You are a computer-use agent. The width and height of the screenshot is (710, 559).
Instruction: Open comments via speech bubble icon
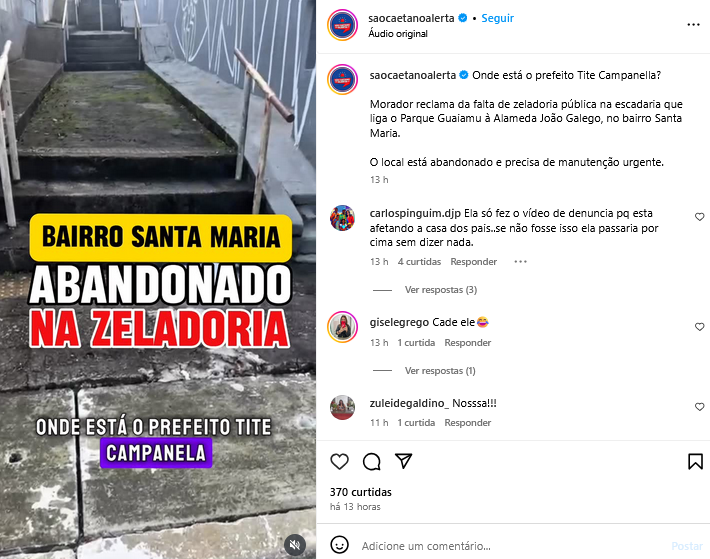pyautogui.click(x=371, y=462)
